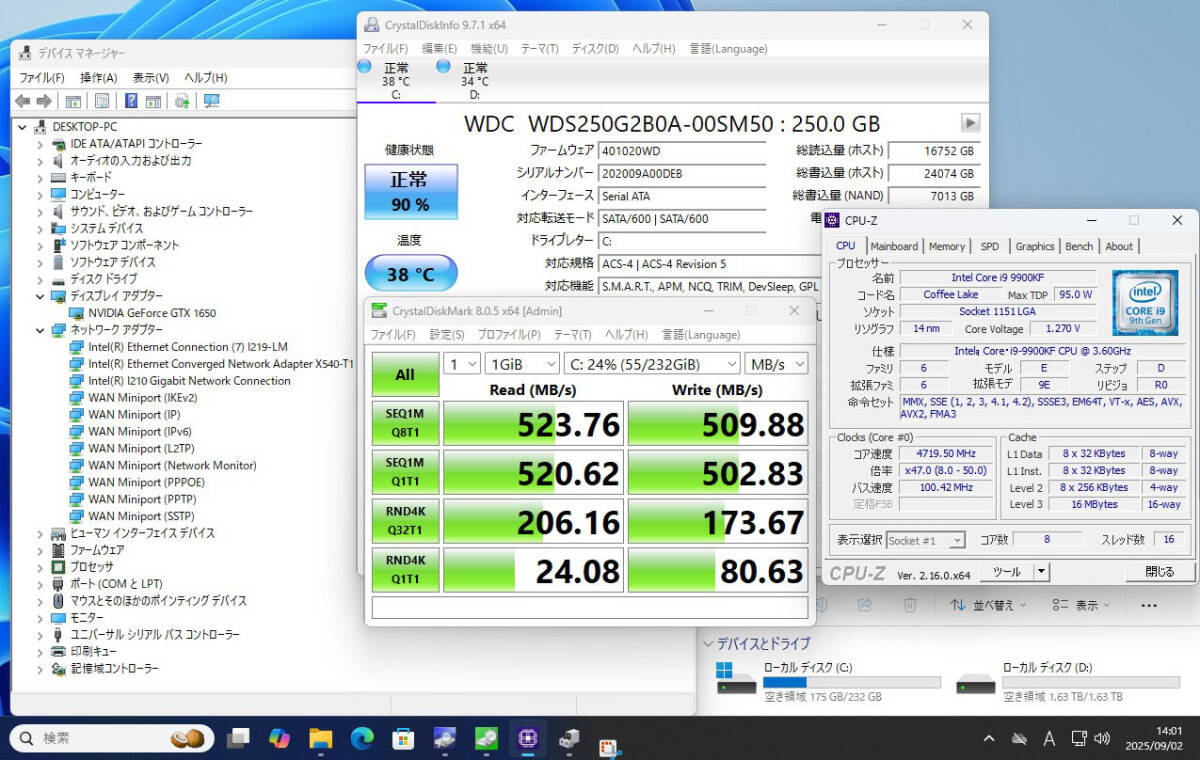This screenshot has height=760, width=1200.
Task: Expand the ディスク ドライブ tree node
Action: [x=40, y=279]
